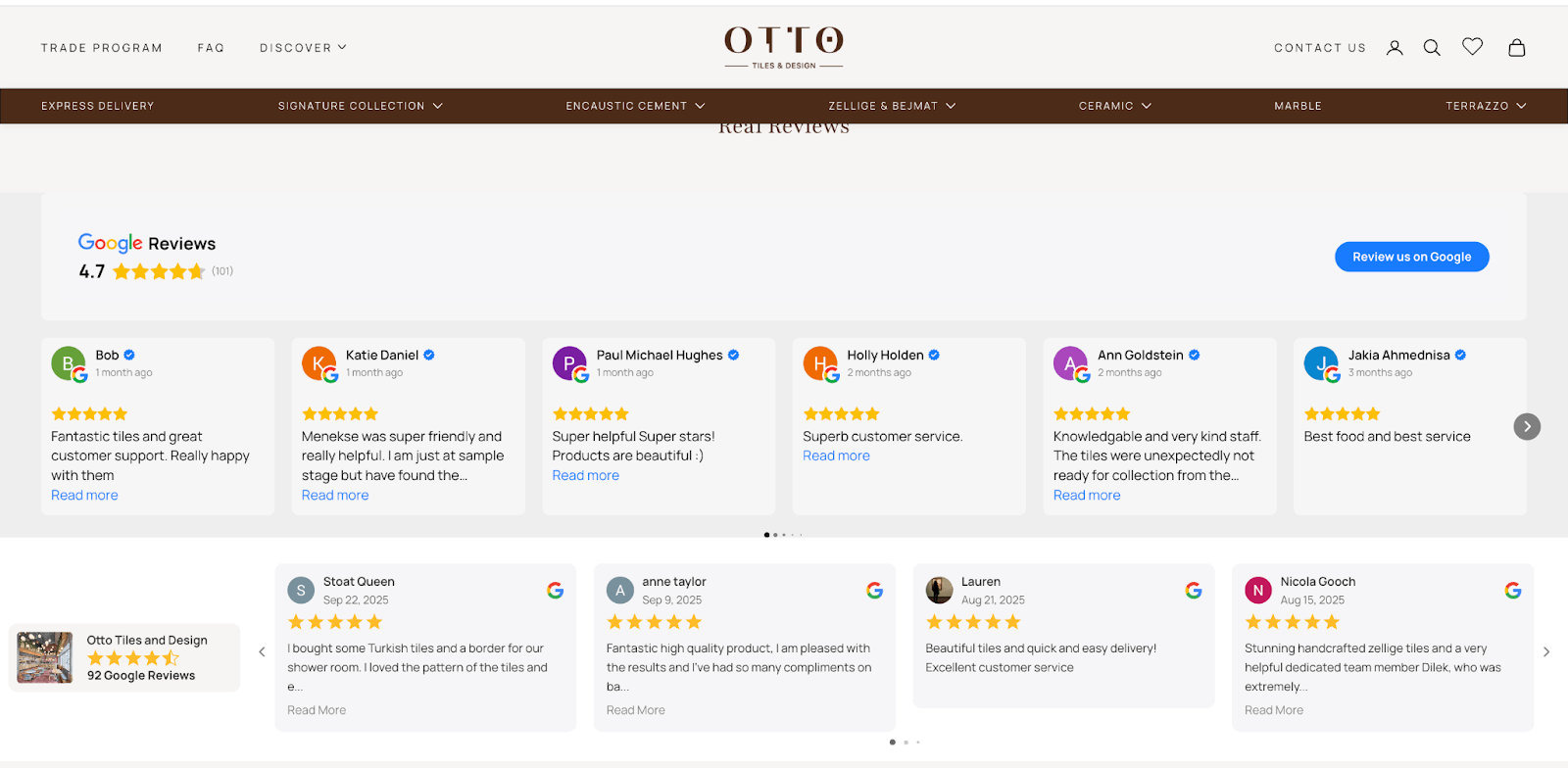Open the shopping bag icon
Viewport: 1568px width, 768px height.
pos(1516,47)
